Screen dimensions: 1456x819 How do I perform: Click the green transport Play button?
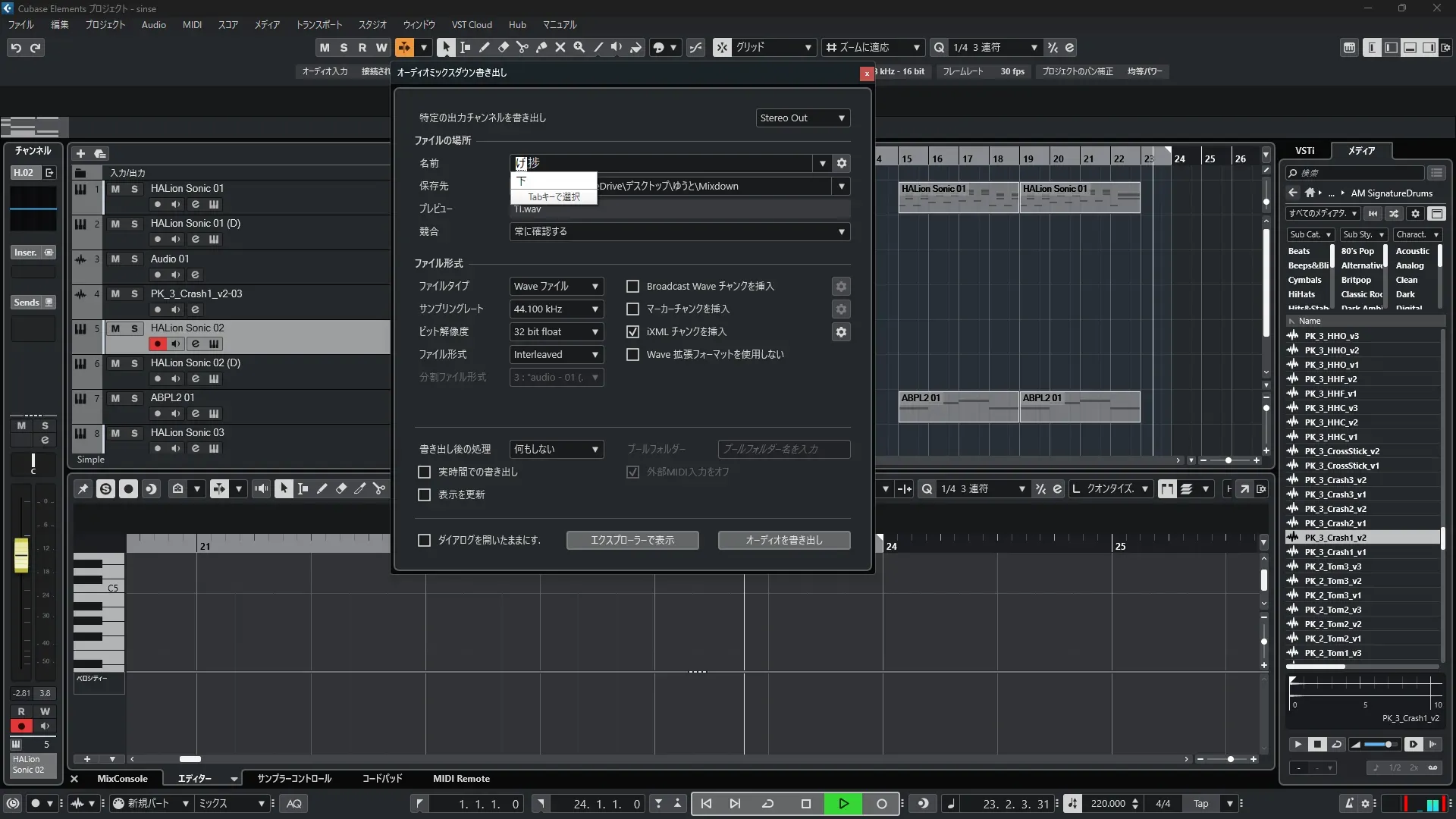843,804
